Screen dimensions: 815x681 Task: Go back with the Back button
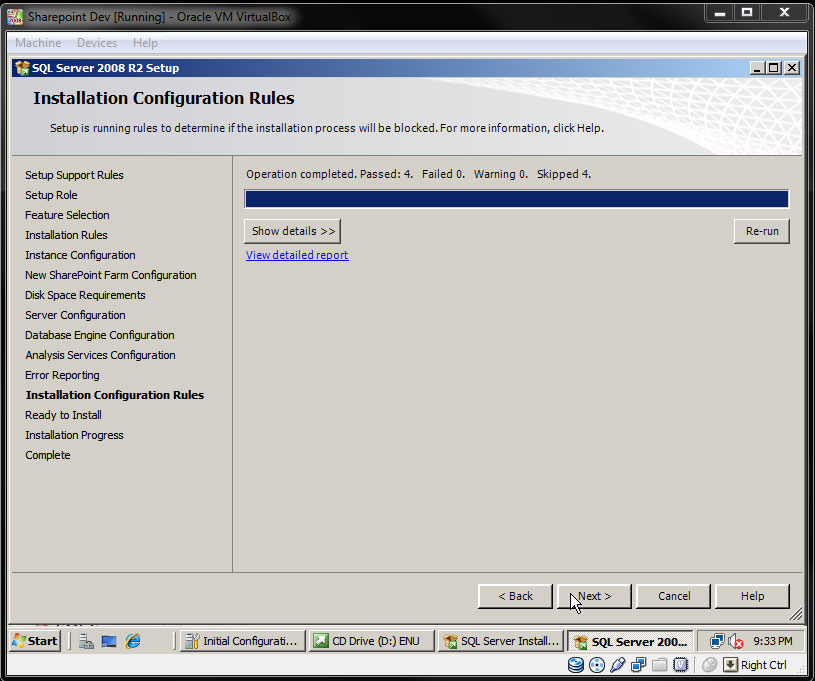515,596
